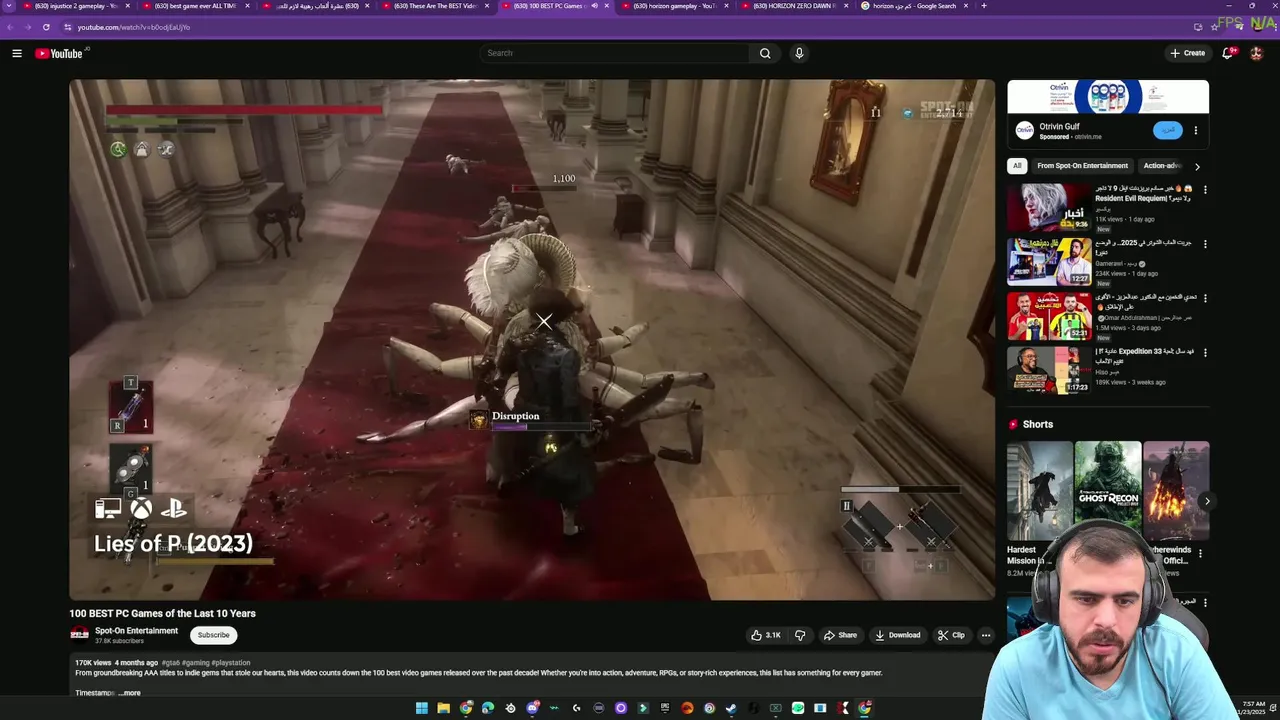Open File Explorer from taskbar
This screenshot has height=720, width=1280.
[x=444, y=708]
